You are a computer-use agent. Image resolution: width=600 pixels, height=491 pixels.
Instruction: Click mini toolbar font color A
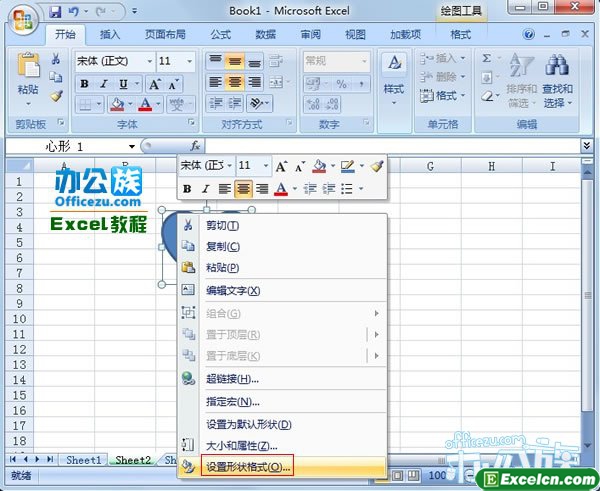coord(280,189)
